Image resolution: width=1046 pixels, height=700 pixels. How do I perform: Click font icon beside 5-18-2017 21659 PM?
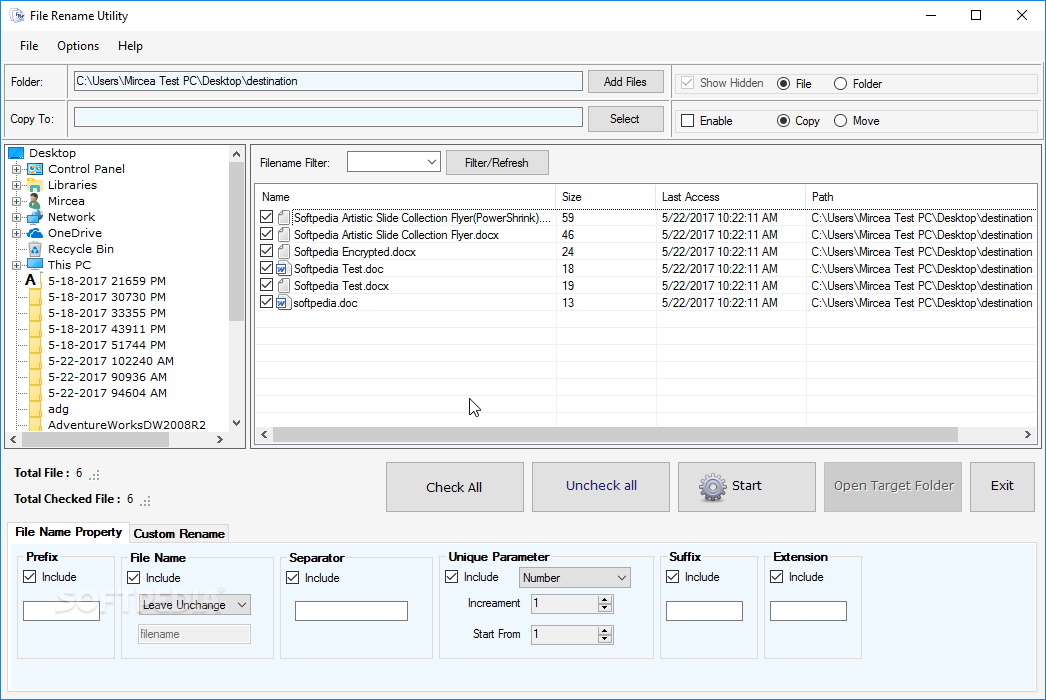pos(31,281)
